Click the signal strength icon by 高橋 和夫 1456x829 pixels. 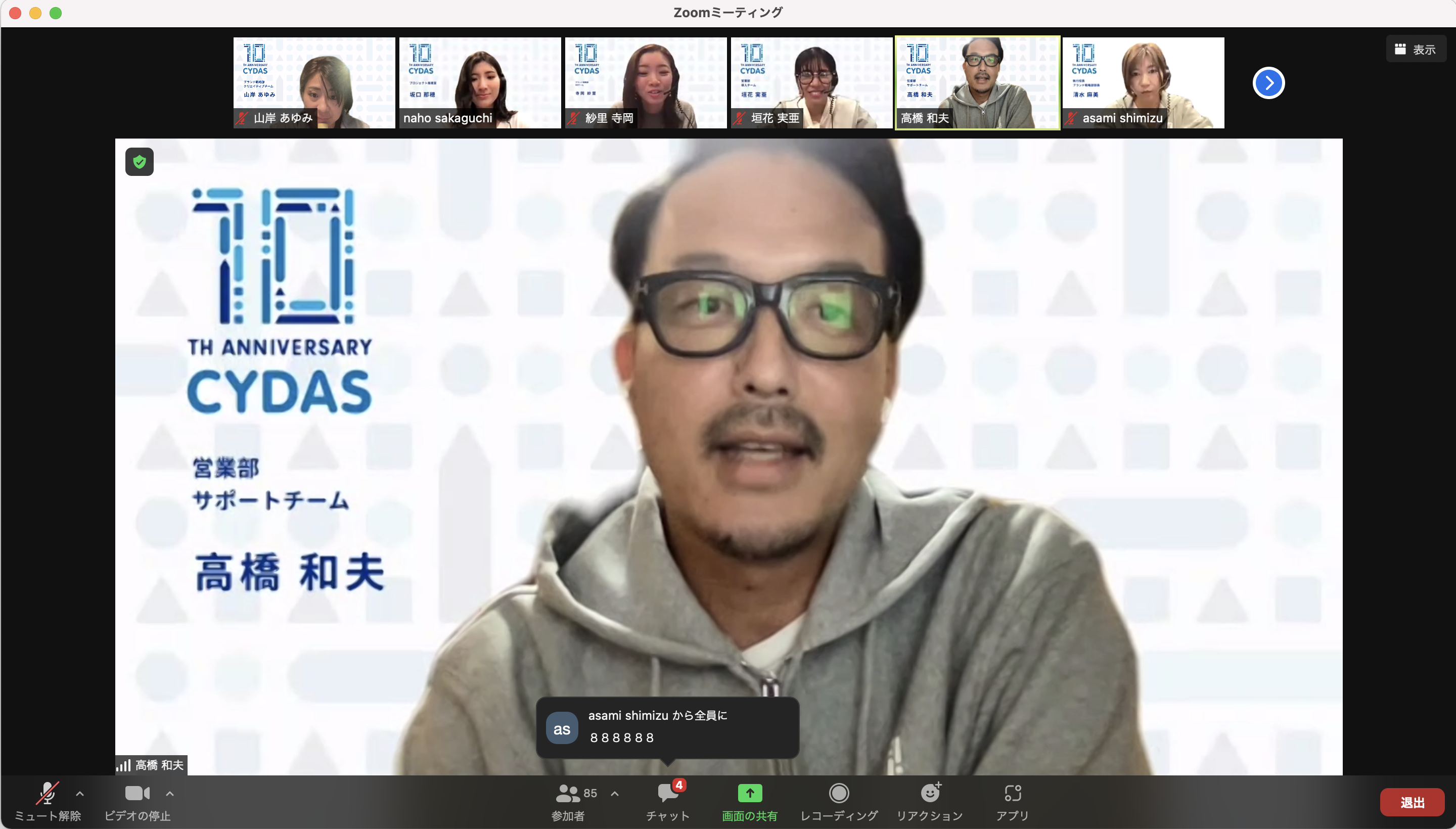(x=123, y=765)
